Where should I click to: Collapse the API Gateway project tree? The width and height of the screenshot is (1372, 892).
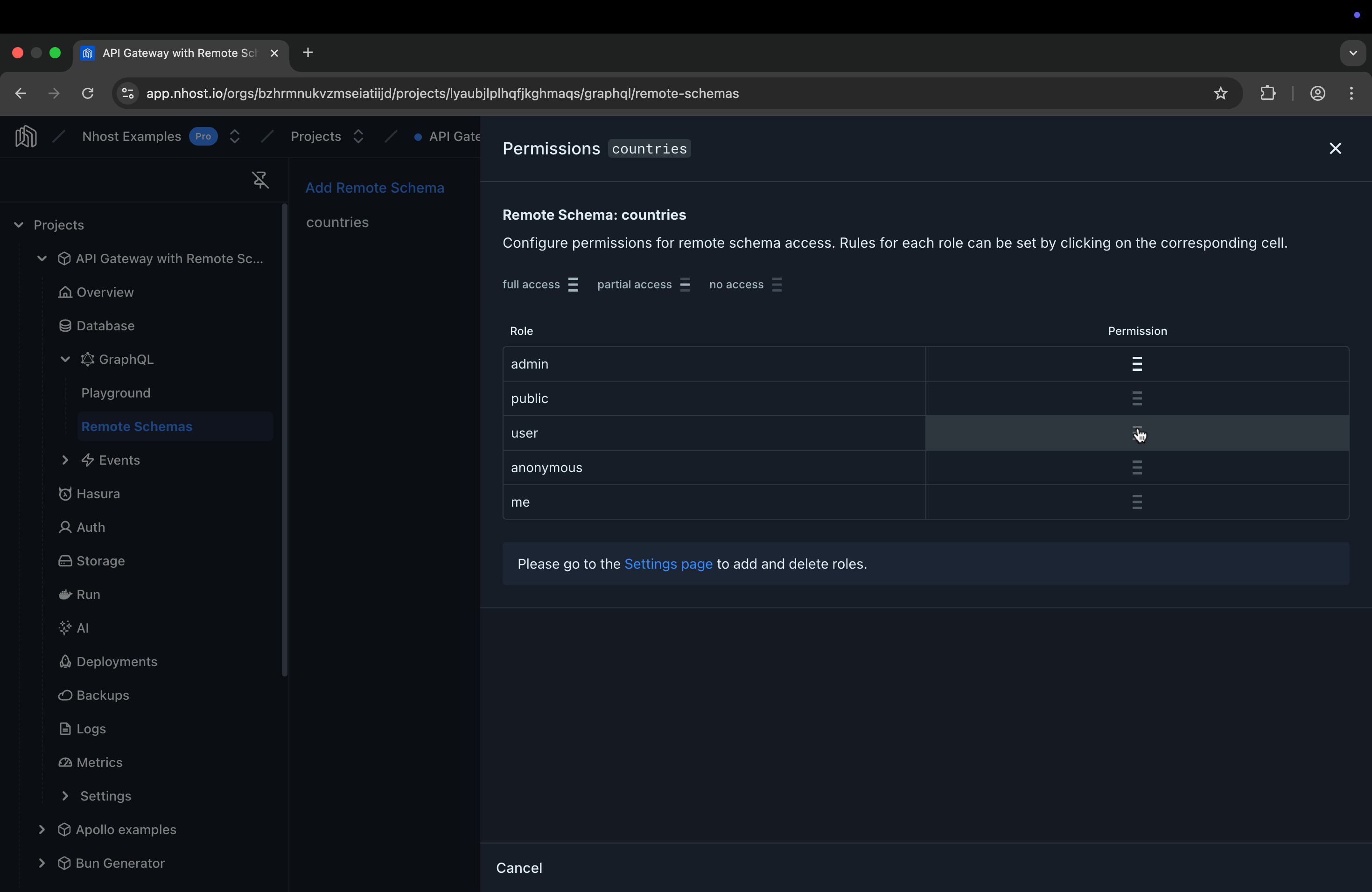(42, 259)
